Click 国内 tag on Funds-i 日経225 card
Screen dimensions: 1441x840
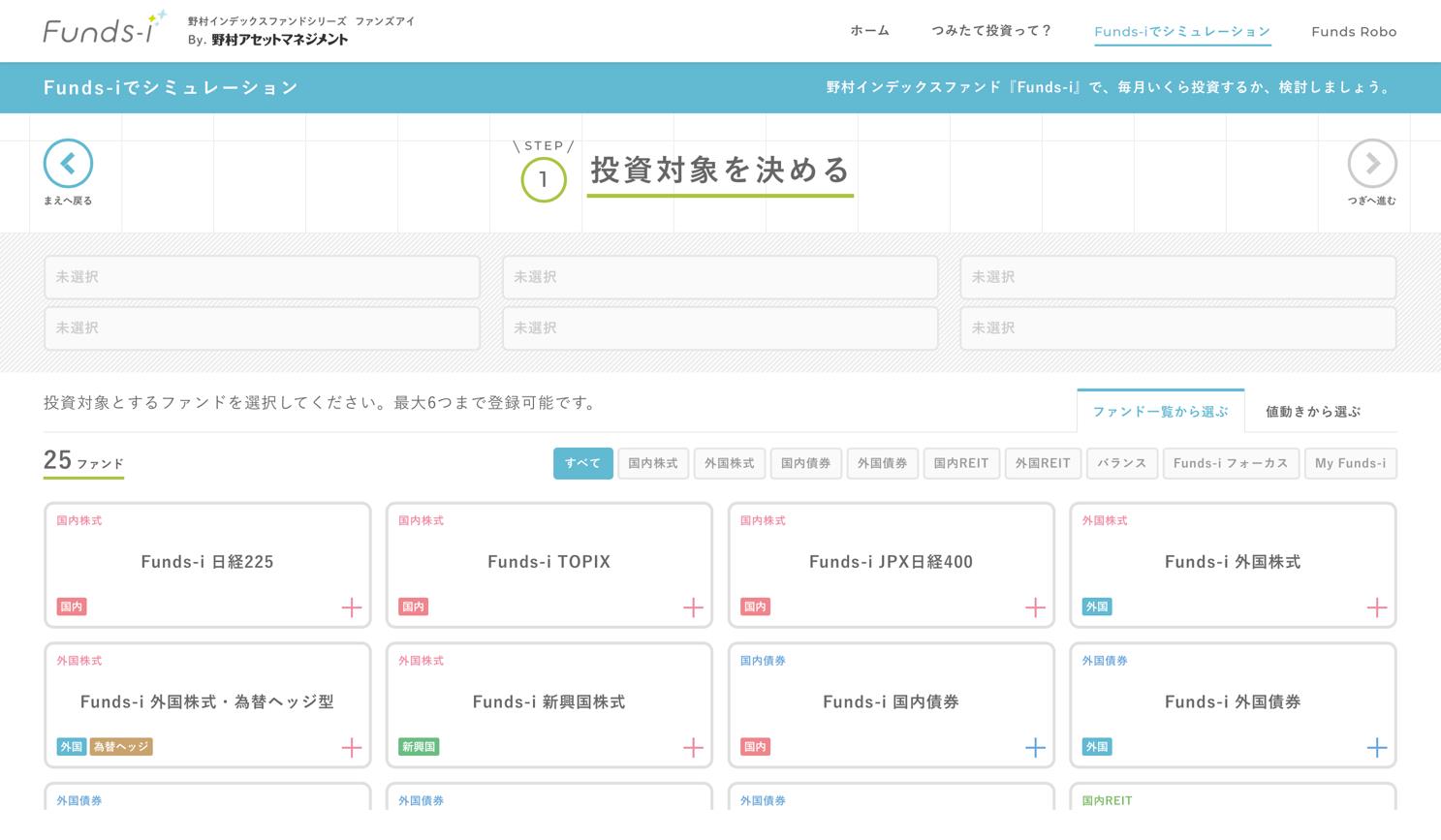coord(71,607)
